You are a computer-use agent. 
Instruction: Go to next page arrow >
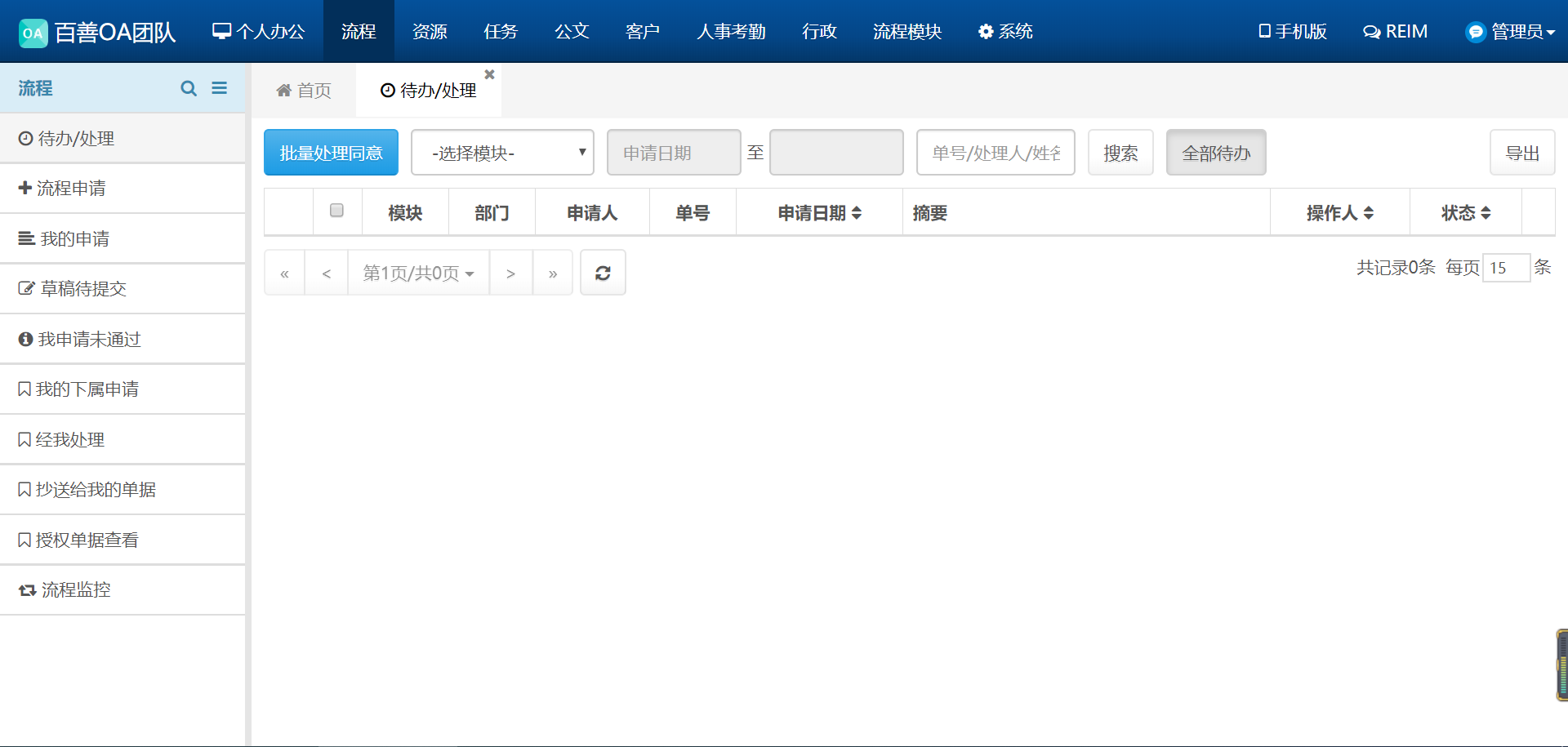pyautogui.click(x=510, y=273)
